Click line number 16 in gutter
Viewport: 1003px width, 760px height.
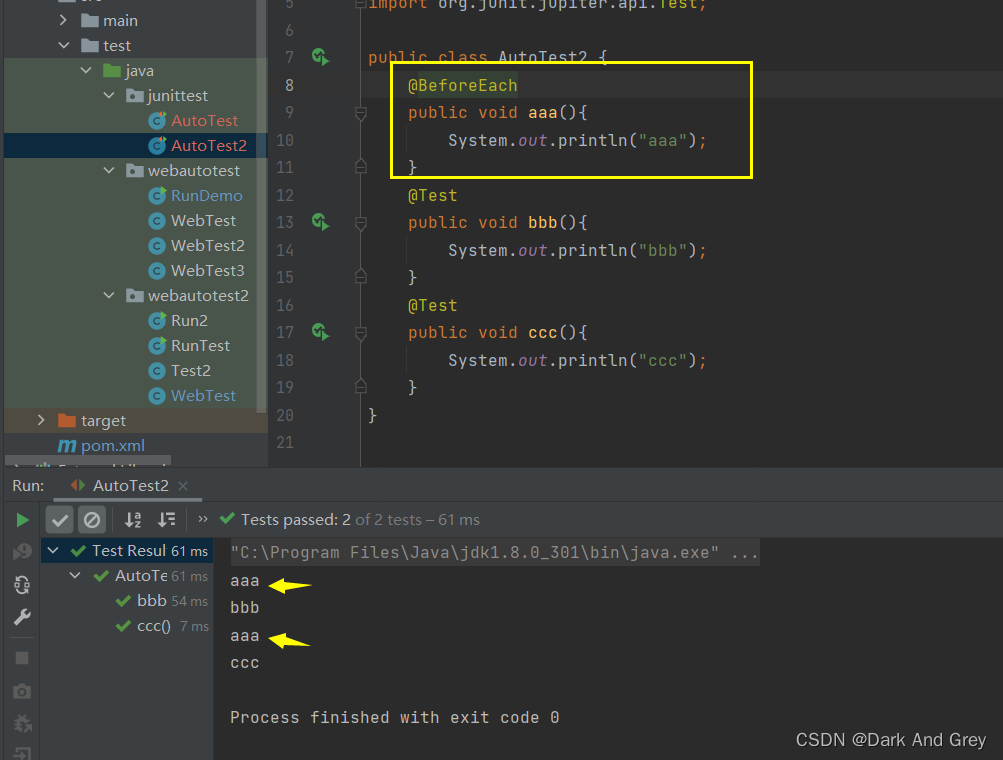point(285,305)
